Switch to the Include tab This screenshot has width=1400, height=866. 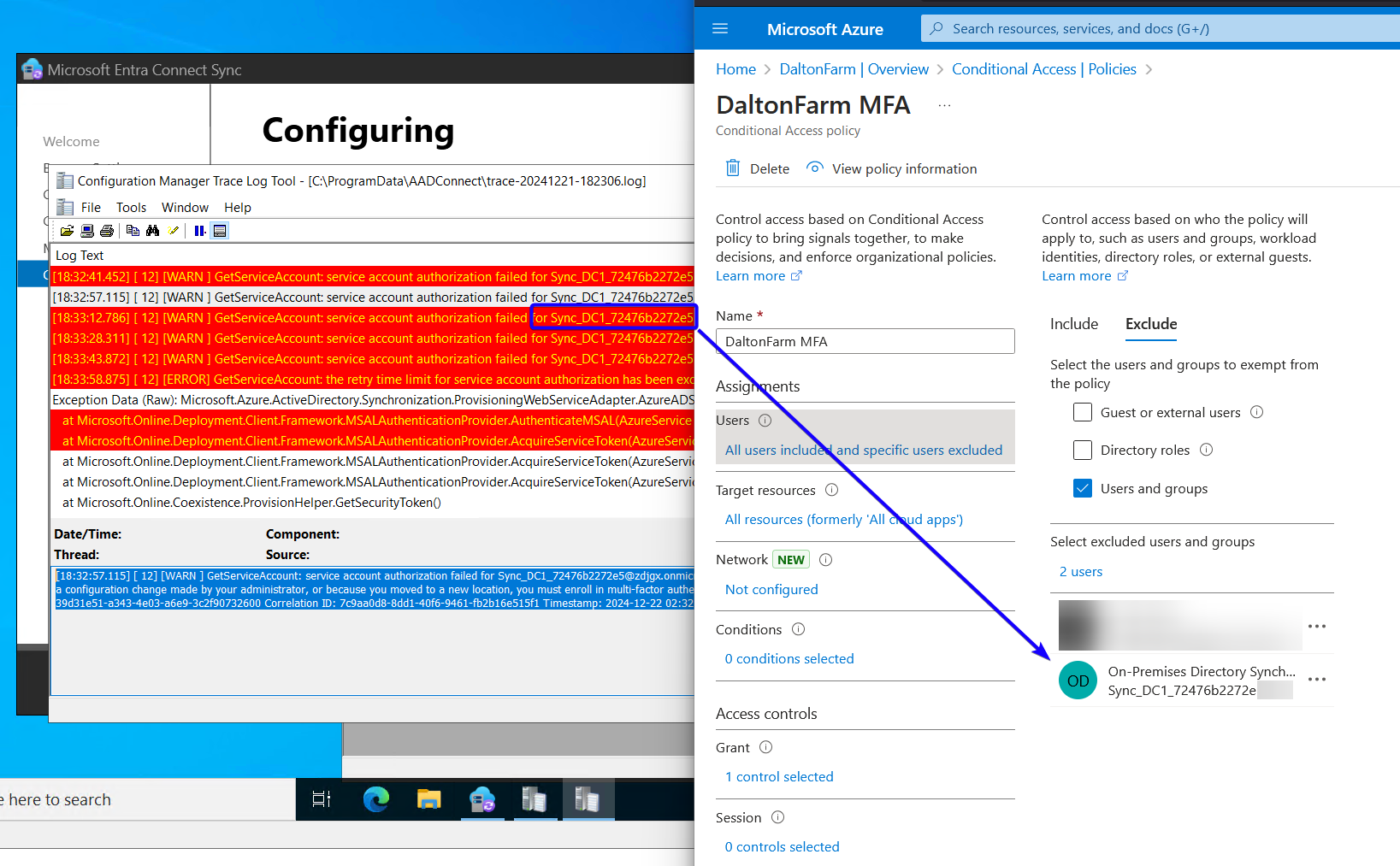[x=1073, y=324]
